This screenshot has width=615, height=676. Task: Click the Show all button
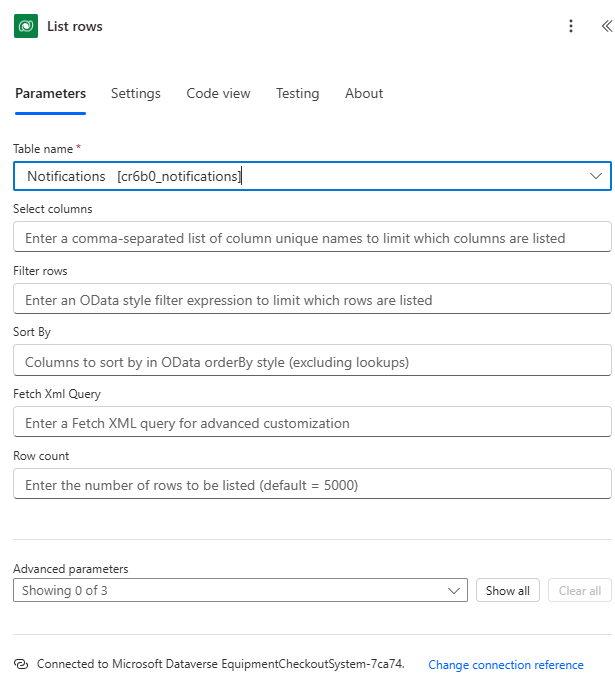tap(508, 591)
